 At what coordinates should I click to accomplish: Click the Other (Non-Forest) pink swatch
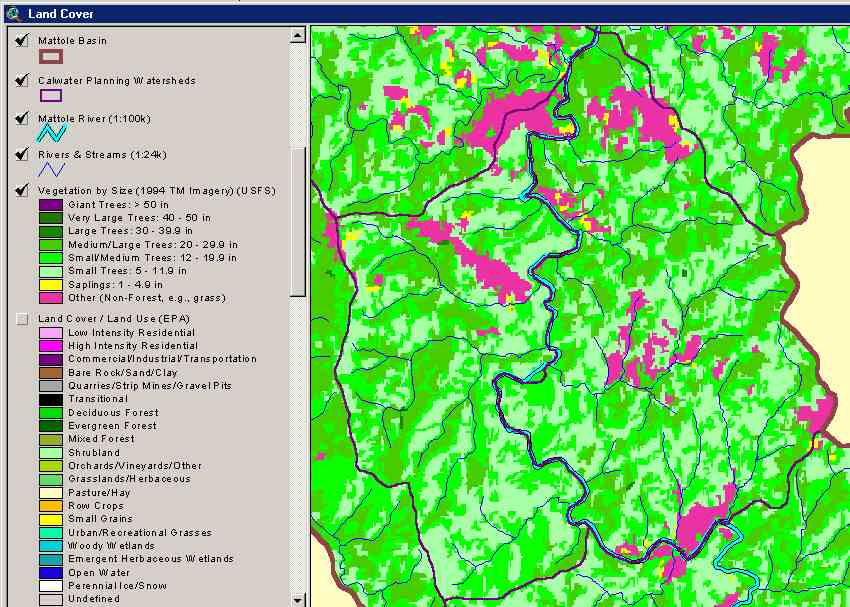[50, 298]
